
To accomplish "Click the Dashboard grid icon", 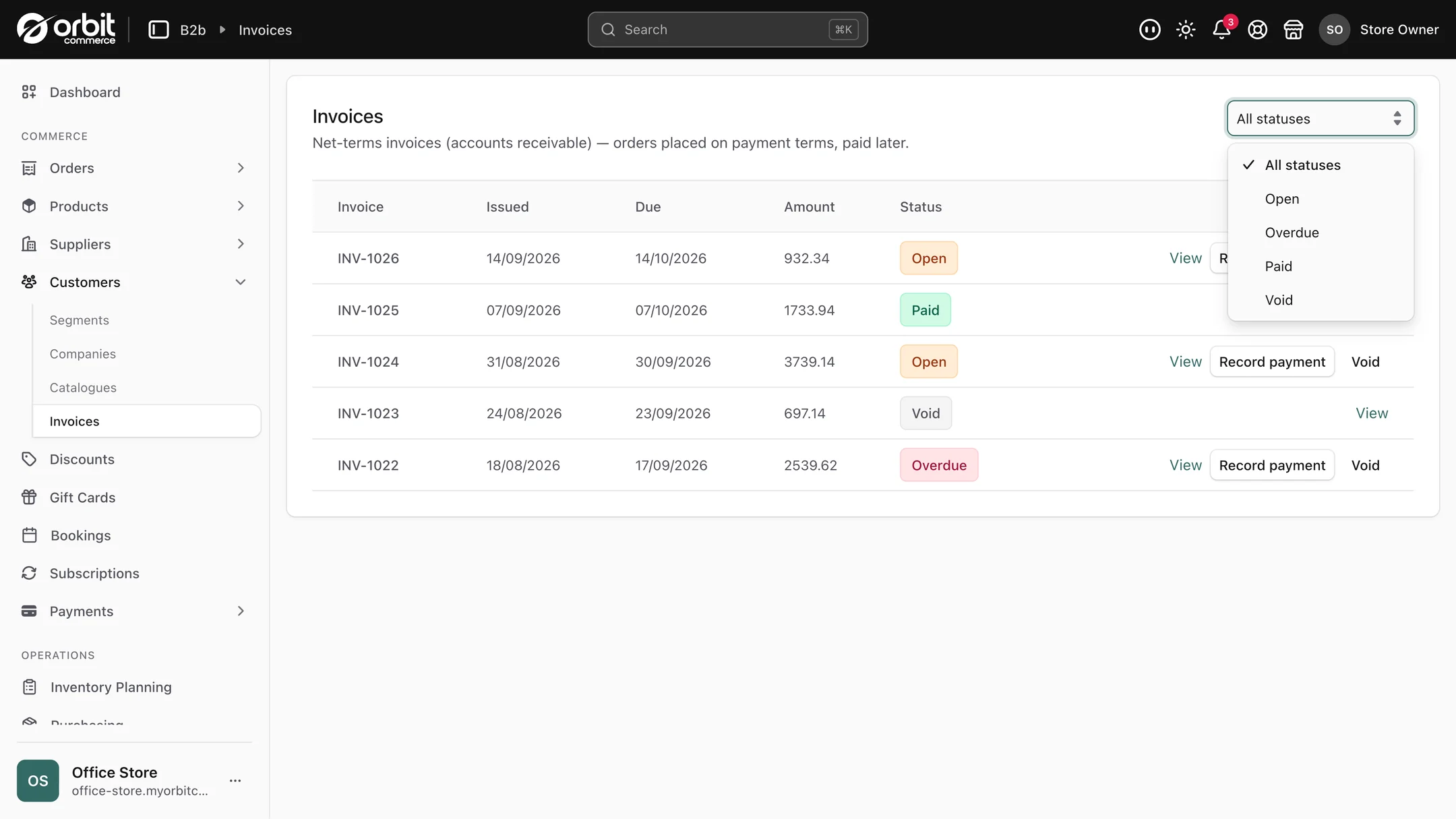I will [29, 92].
